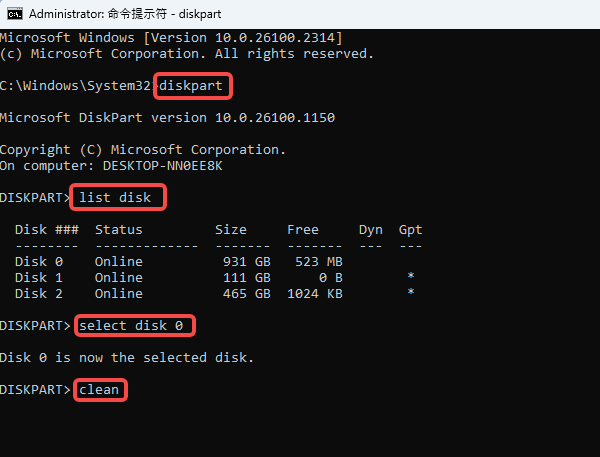Click the Free column header
This screenshot has width=600, height=457.
(x=303, y=230)
